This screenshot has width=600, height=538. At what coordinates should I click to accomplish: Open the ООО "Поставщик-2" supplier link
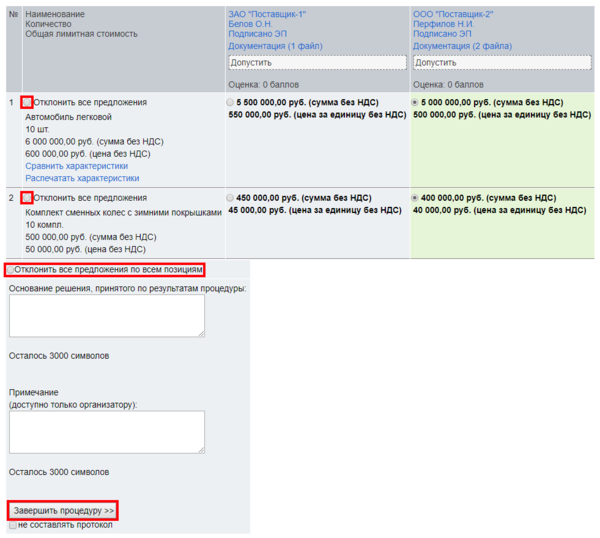click(x=452, y=14)
